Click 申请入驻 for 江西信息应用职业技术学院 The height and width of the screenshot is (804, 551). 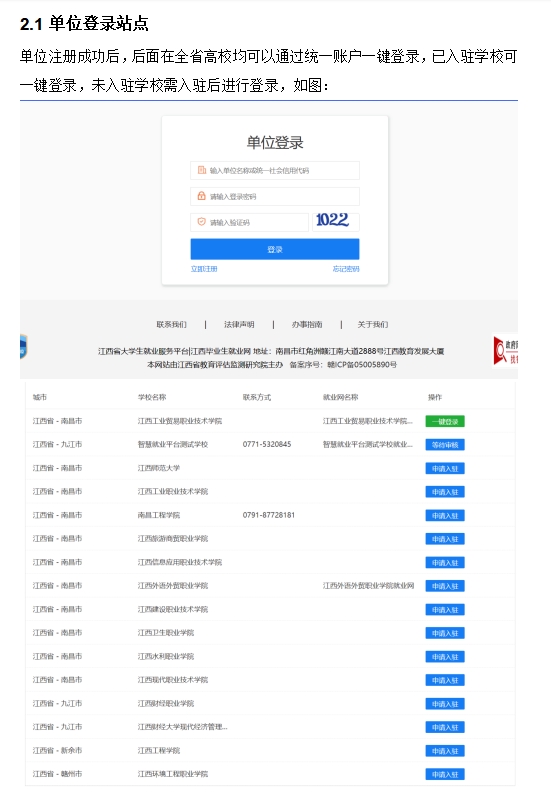coord(445,563)
